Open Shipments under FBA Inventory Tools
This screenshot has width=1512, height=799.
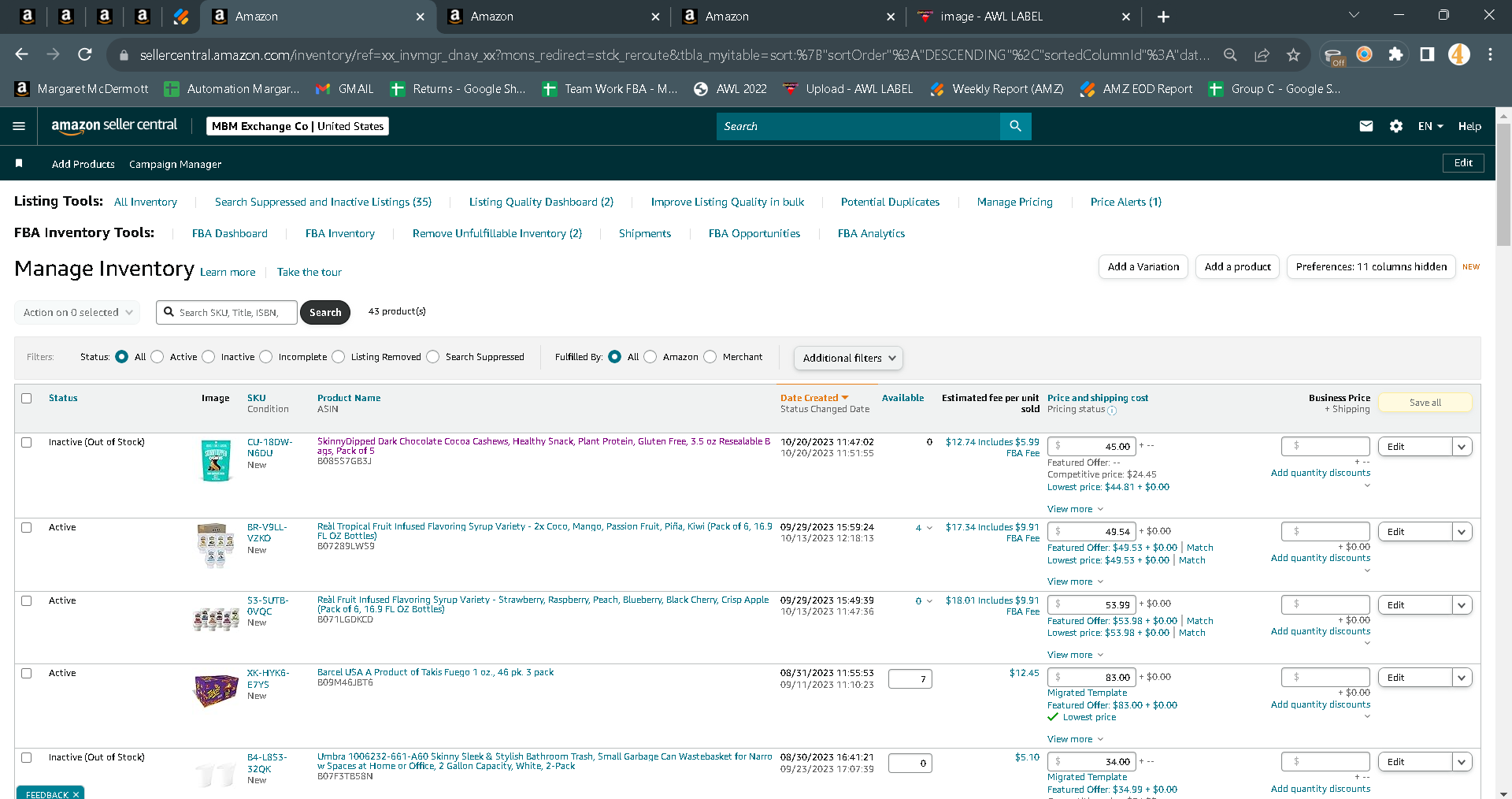pyautogui.click(x=645, y=233)
